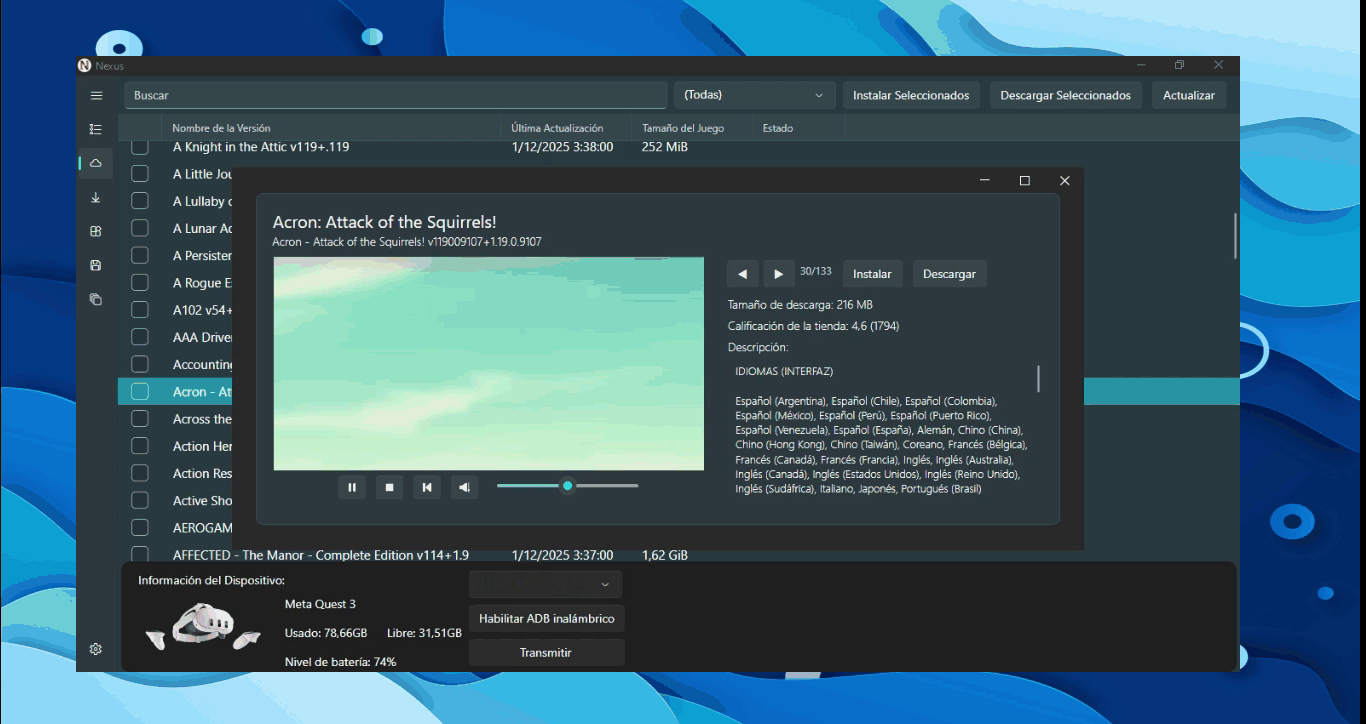The width and height of the screenshot is (1366, 724).
Task: Tick checkbox for A Rogue row
Action: pyautogui.click(x=140, y=283)
